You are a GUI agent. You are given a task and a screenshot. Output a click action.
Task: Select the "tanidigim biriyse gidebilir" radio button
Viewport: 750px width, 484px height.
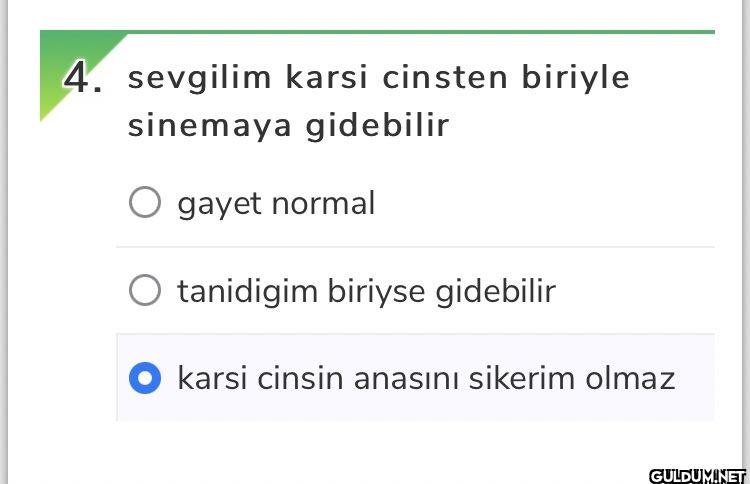(x=145, y=291)
